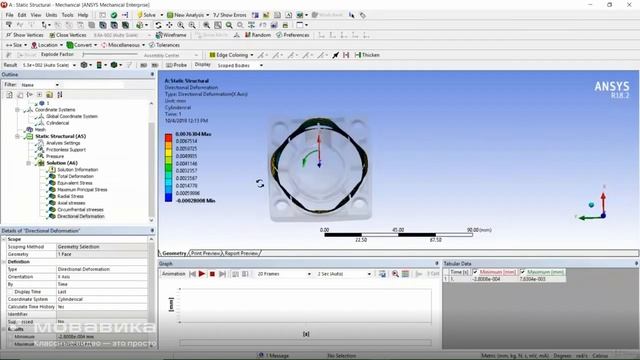Select Global Coordinate System tree item
This screenshot has height=360, width=640.
click(72, 116)
